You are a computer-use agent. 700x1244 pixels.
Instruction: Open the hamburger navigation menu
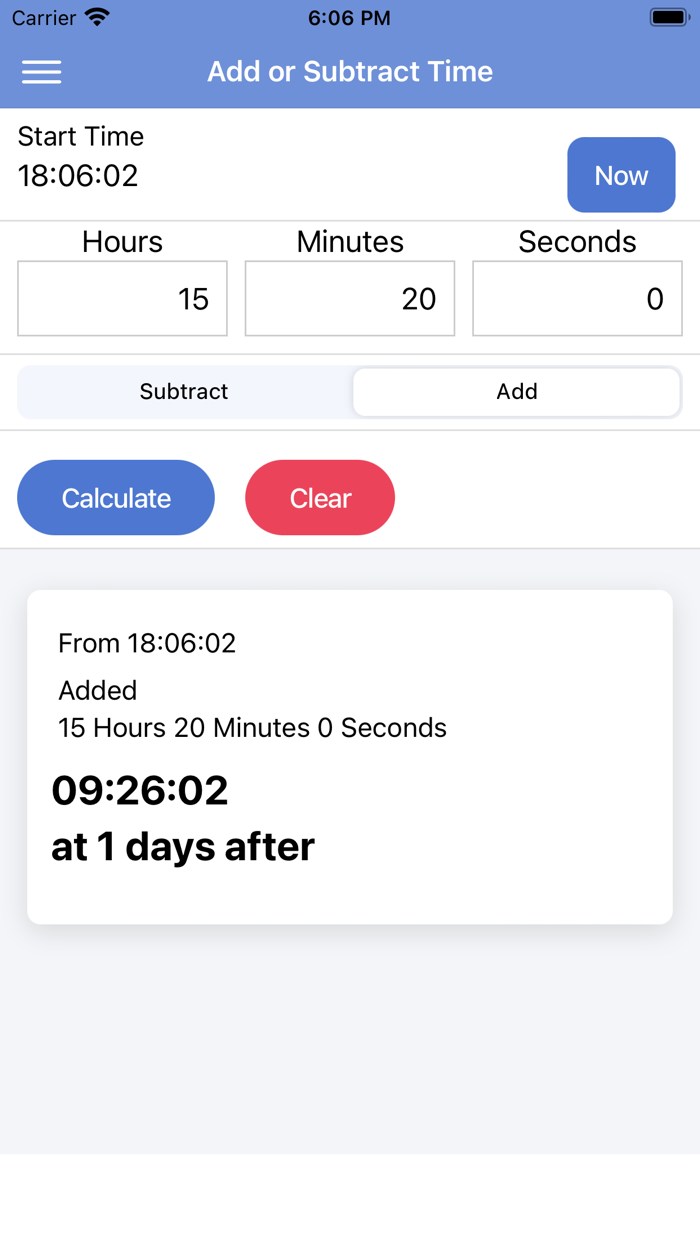(x=41, y=71)
